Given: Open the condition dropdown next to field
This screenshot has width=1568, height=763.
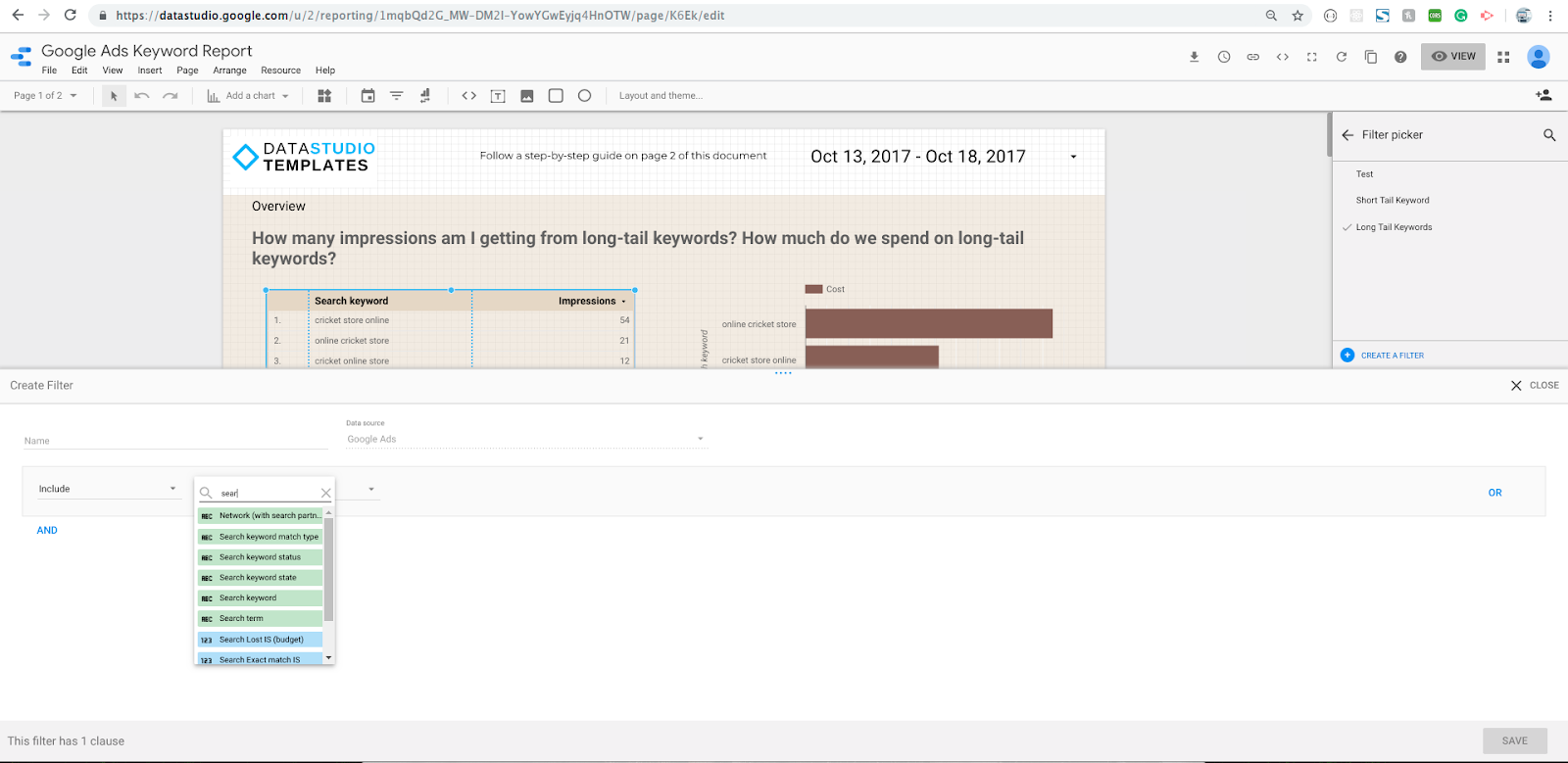Looking at the screenshot, I should tap(371, 489).
